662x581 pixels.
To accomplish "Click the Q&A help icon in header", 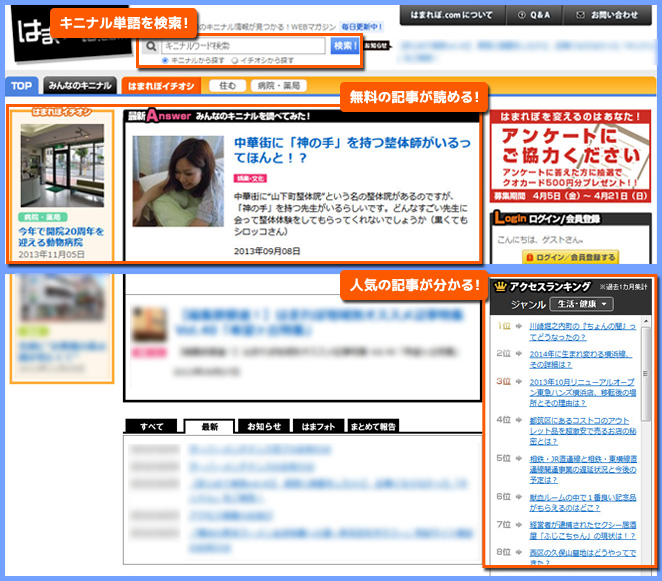I will (x=519, y=16).
